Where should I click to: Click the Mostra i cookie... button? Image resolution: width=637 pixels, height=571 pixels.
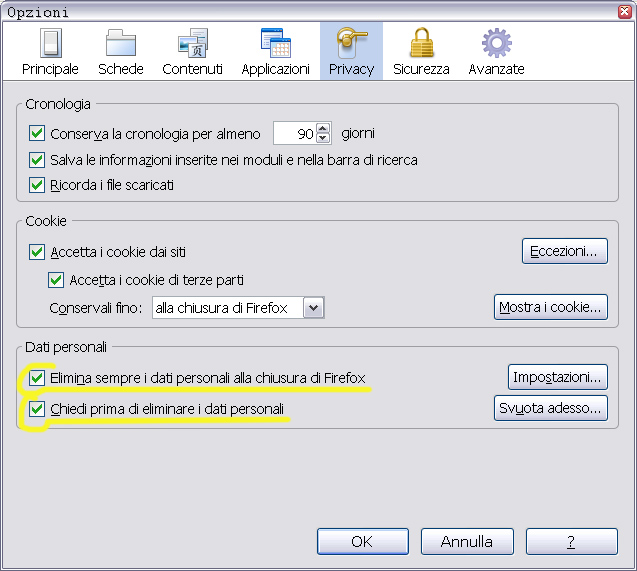[551, 307]
